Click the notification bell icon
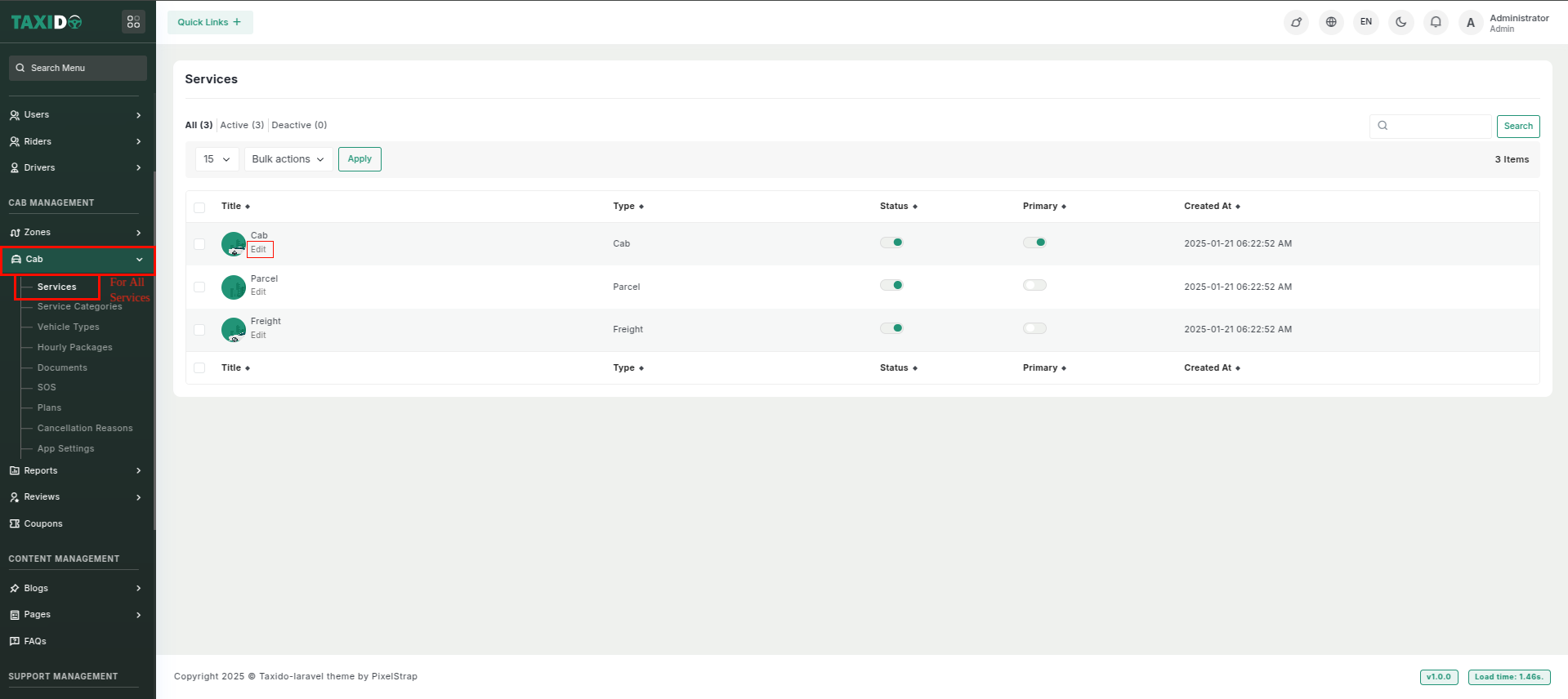1568x699 pixels. click(1436, 22)
